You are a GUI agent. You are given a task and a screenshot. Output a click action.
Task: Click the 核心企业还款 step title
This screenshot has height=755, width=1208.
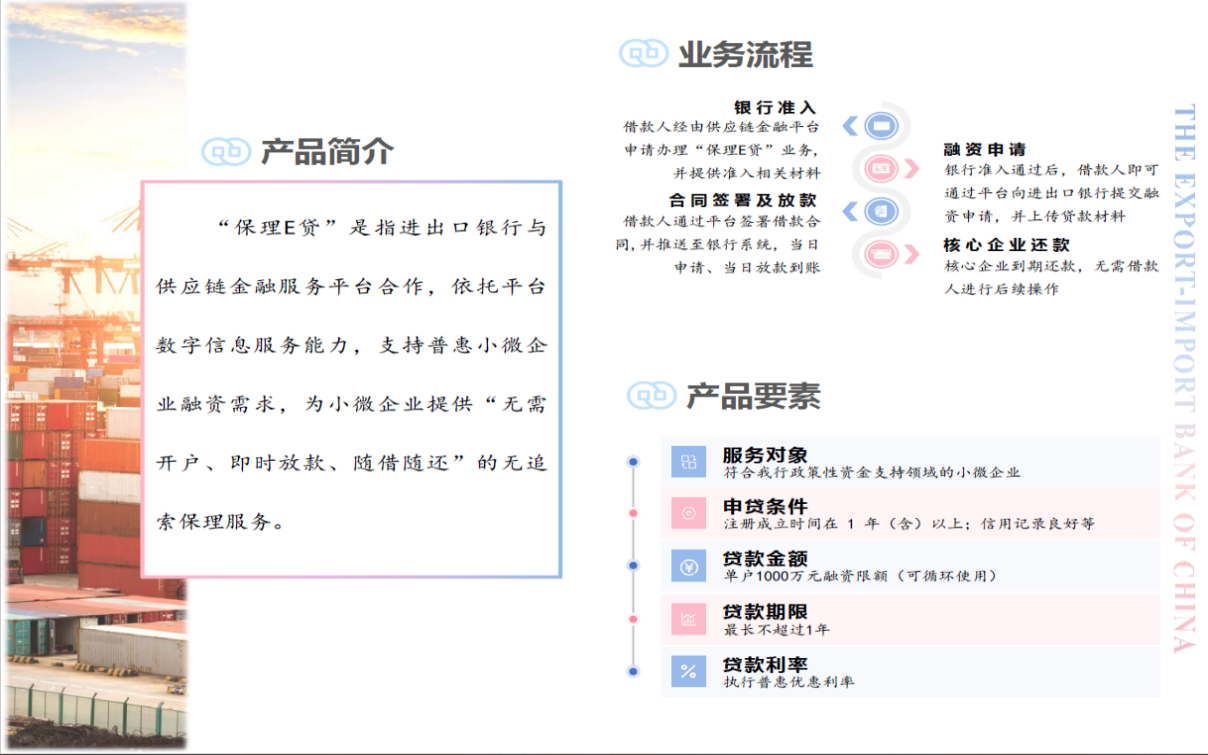click(x=1006, y=245)
